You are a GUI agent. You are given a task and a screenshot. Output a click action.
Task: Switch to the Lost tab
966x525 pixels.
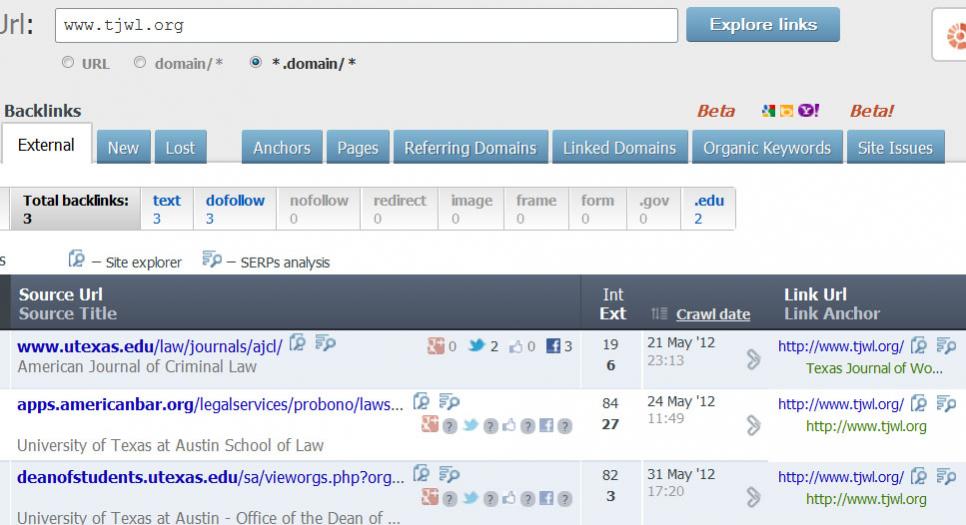point(180,147)
